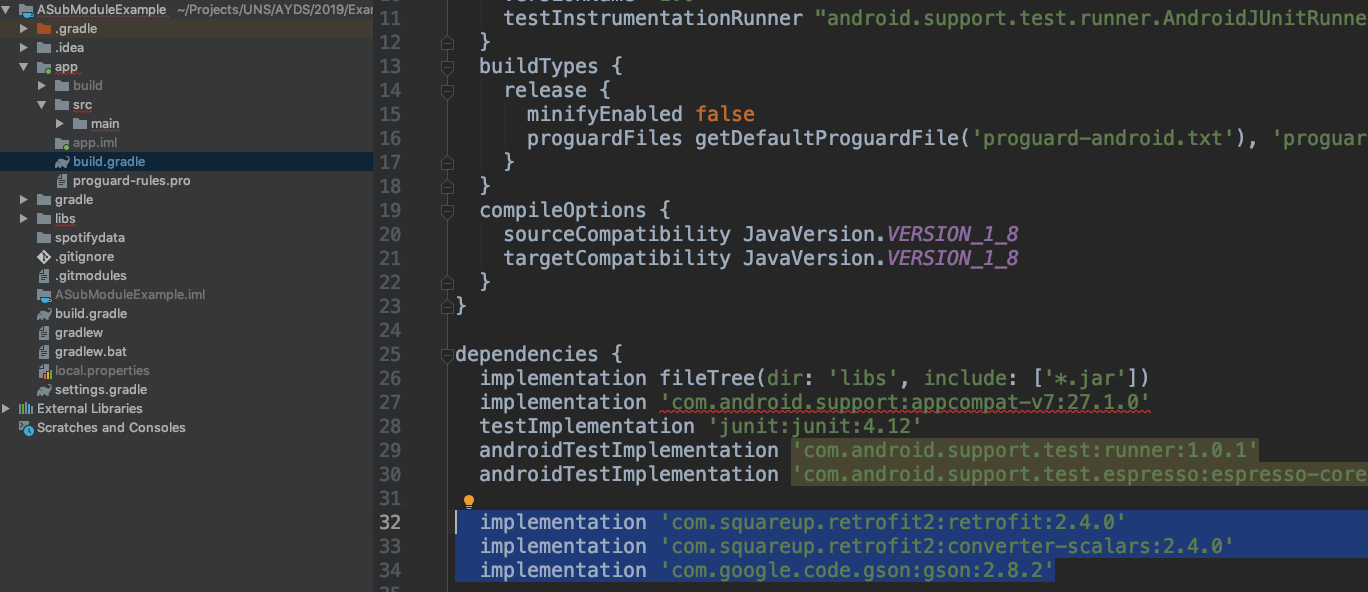Click line number 32 in the gutter
Screen dimensions: 1368x592
pyautogui.click(x=390, y=522)
